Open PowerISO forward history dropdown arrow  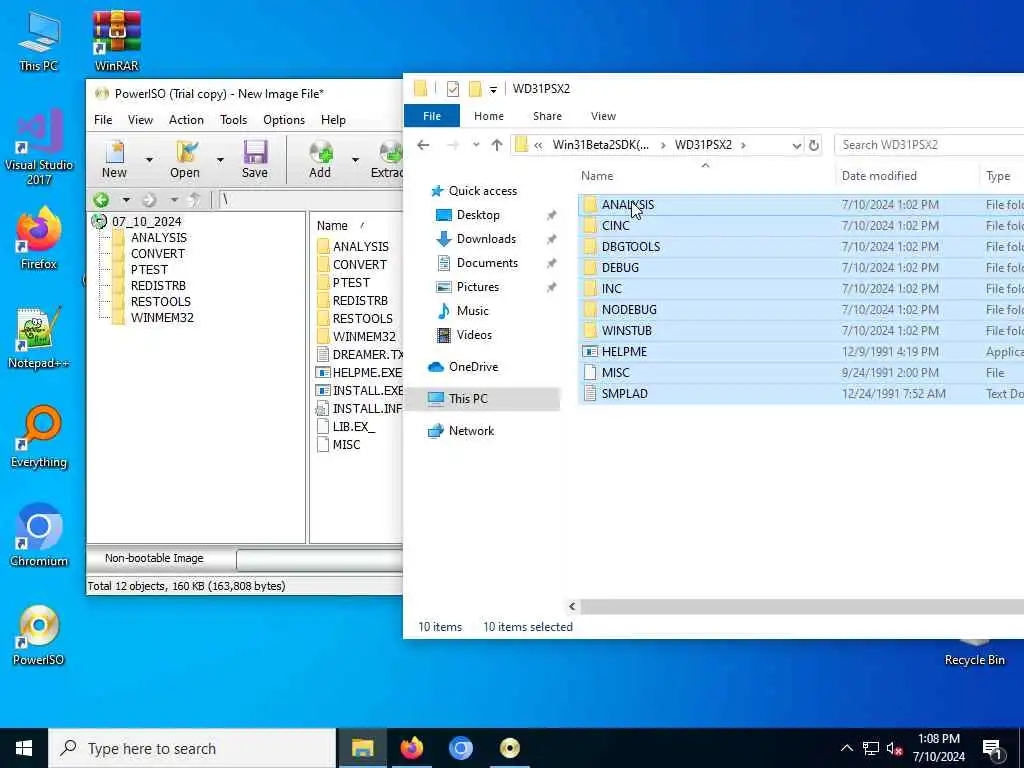174,200
